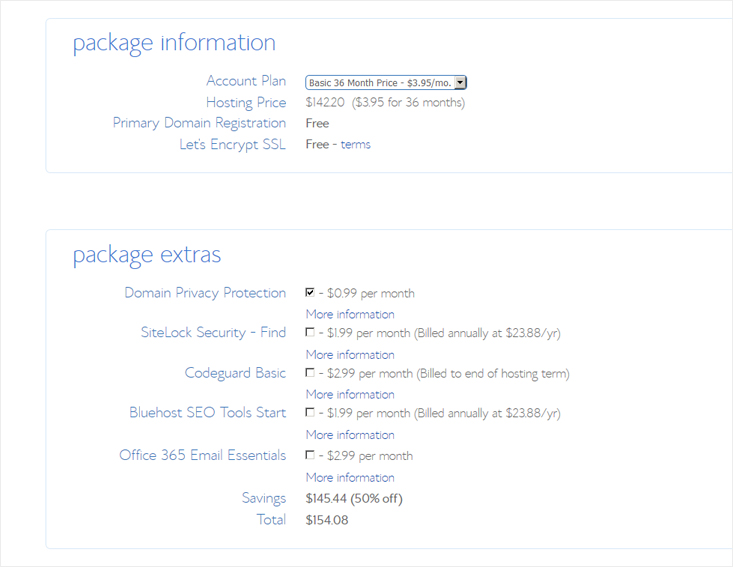Click SiteLock Security - Find label
Image resolution: width=733 pixels, height=567 pixels.
point(213,332)
